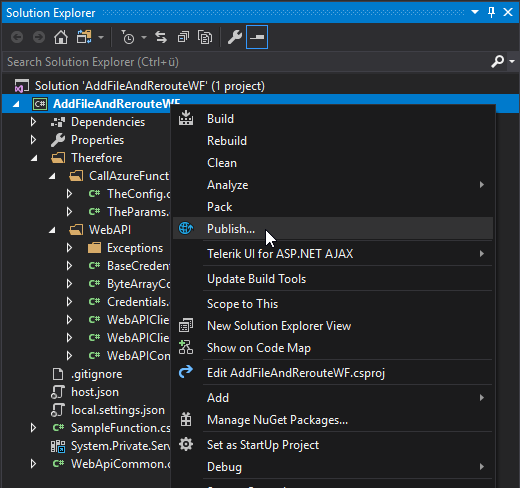The image size is (520, 488).
Task: Switch views using the Solutions and Folders icon
Action: pyautogui.click(x=84, y=37)
